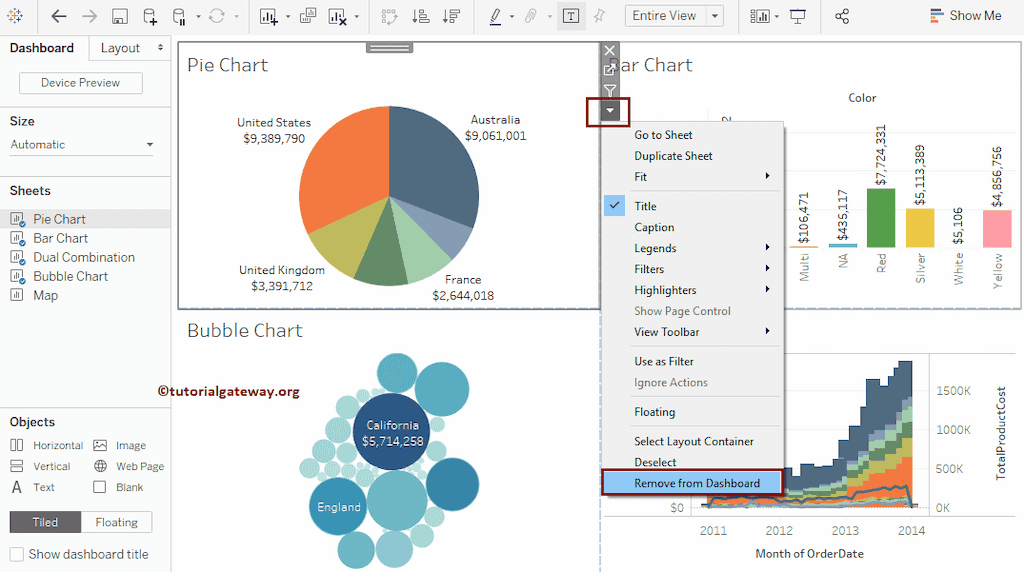
Task: Click the Save icon in toolbar
Action: pyautogui.click(x=119, y=16)
